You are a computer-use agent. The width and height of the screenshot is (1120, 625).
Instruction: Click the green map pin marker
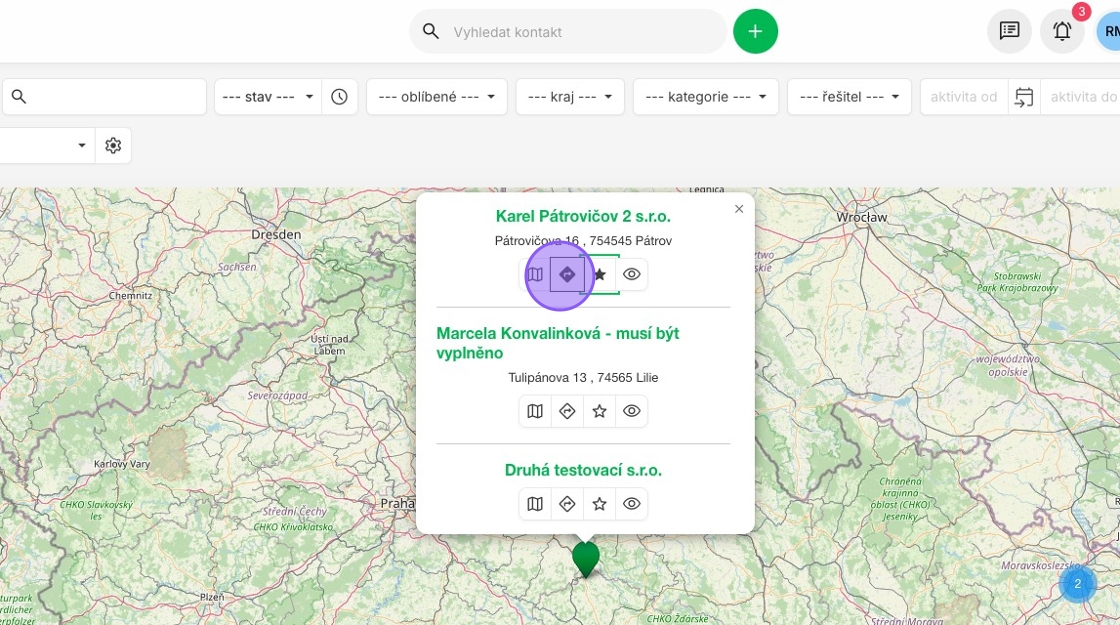click(x=586, y=558)
